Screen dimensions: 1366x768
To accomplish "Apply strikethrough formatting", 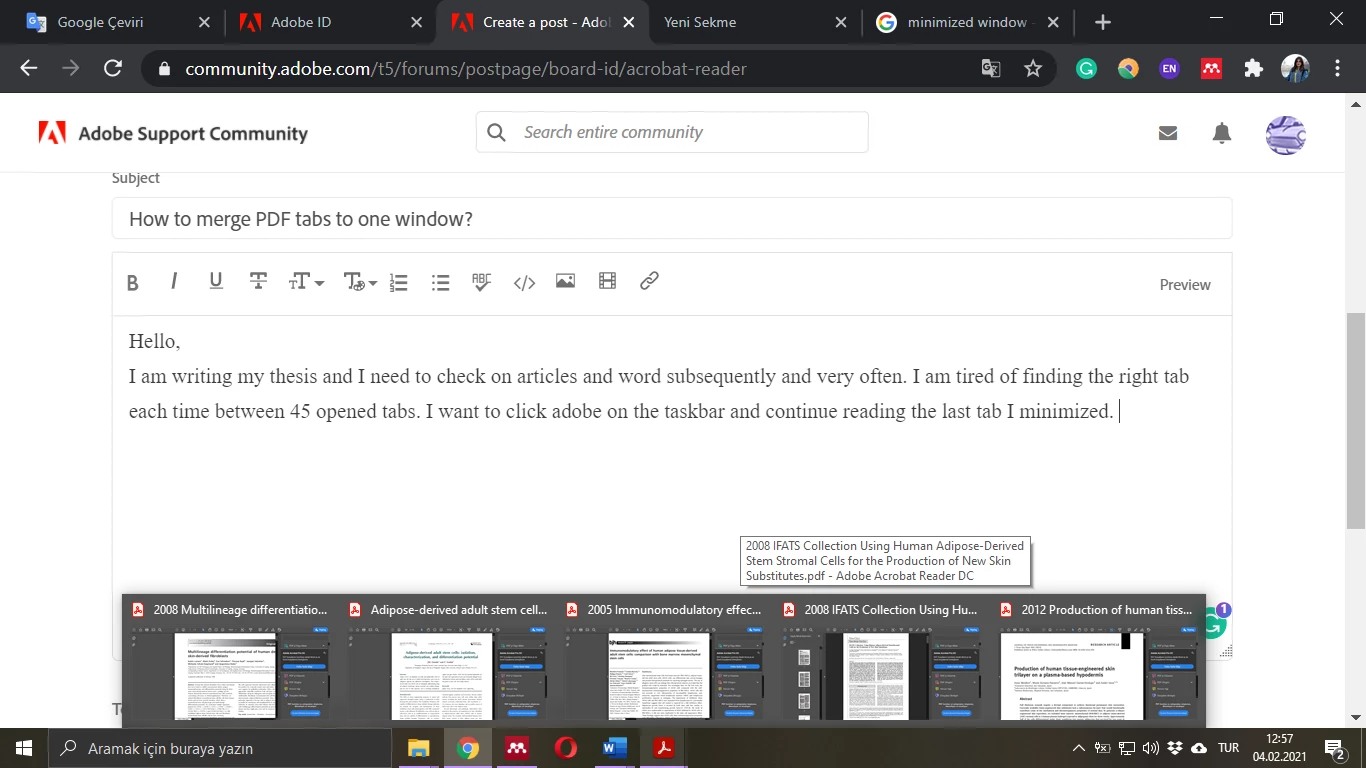I will click(x=258, y=281).
